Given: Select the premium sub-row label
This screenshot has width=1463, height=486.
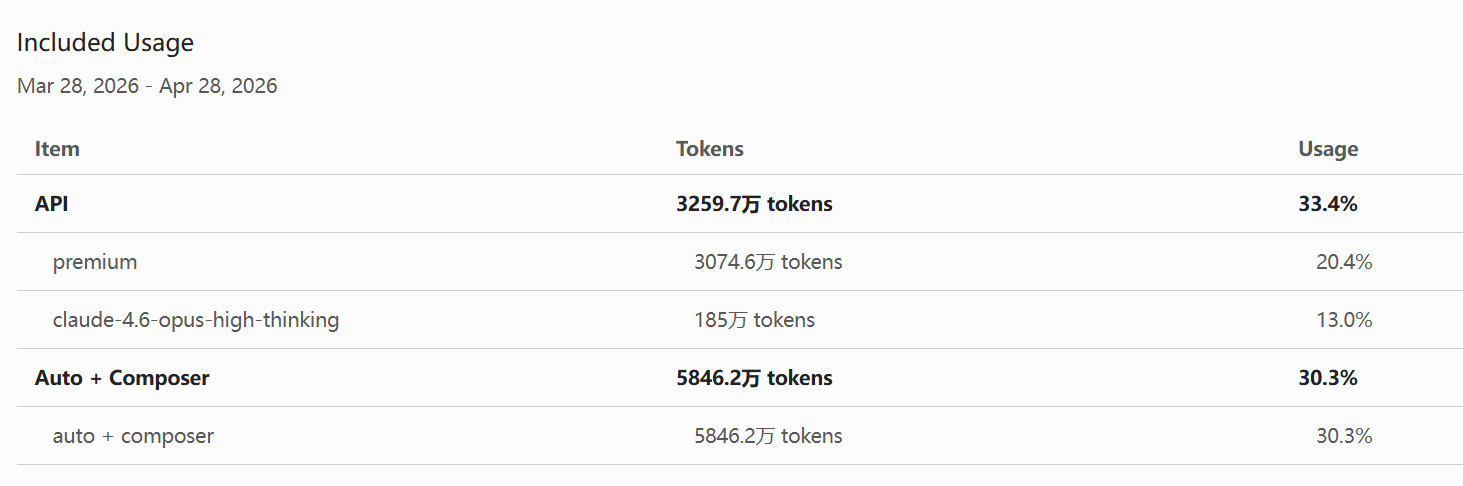Looking at the screenshot, I should click(x=95, y=262).
